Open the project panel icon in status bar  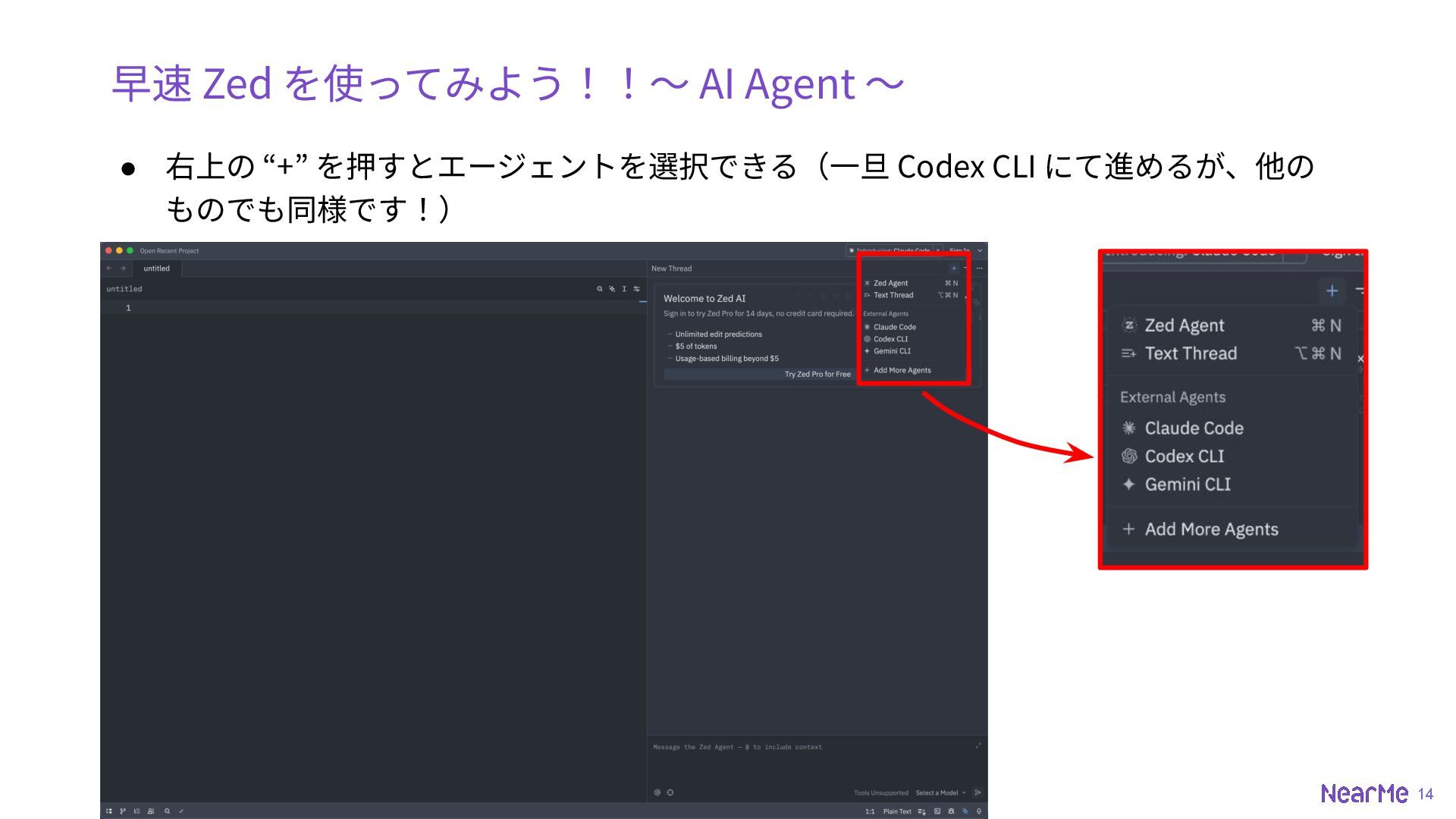click(109, 811)
